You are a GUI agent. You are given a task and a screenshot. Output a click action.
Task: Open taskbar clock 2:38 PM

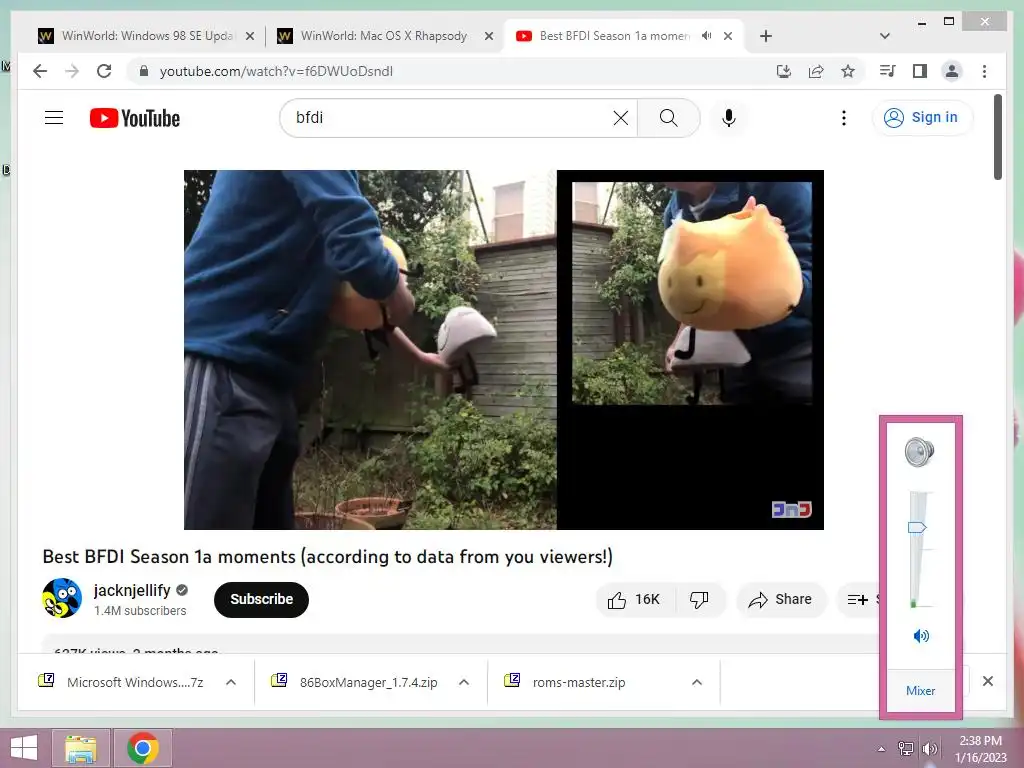click(x=980, y=748)
